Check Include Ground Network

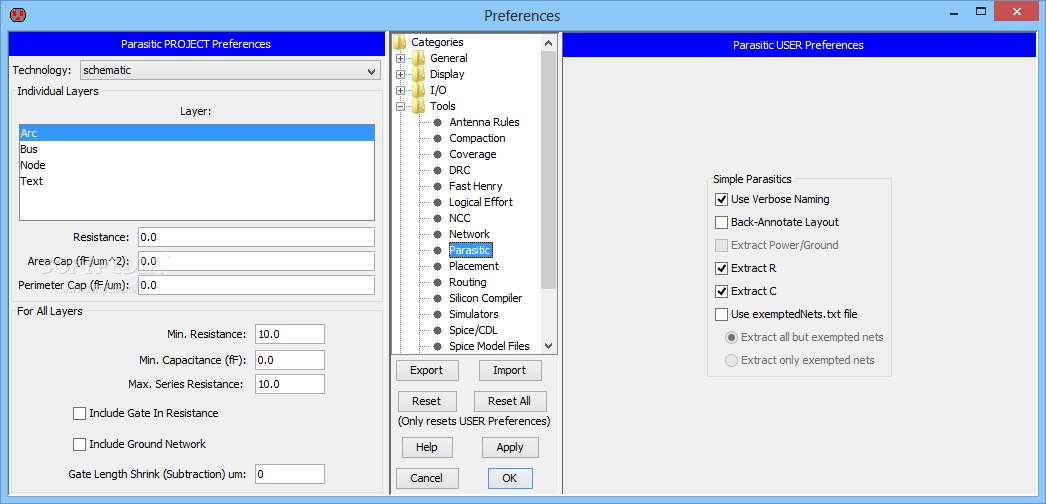pyautogui.click(x=79, y=444)
